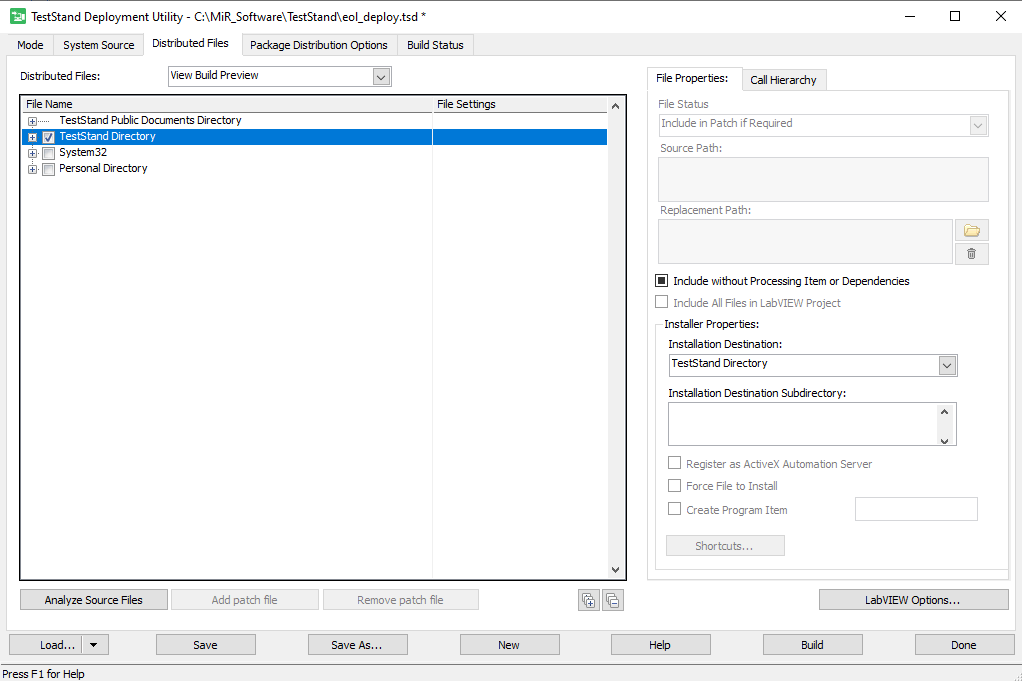Open the File Status dropdown

pos(978,125)
